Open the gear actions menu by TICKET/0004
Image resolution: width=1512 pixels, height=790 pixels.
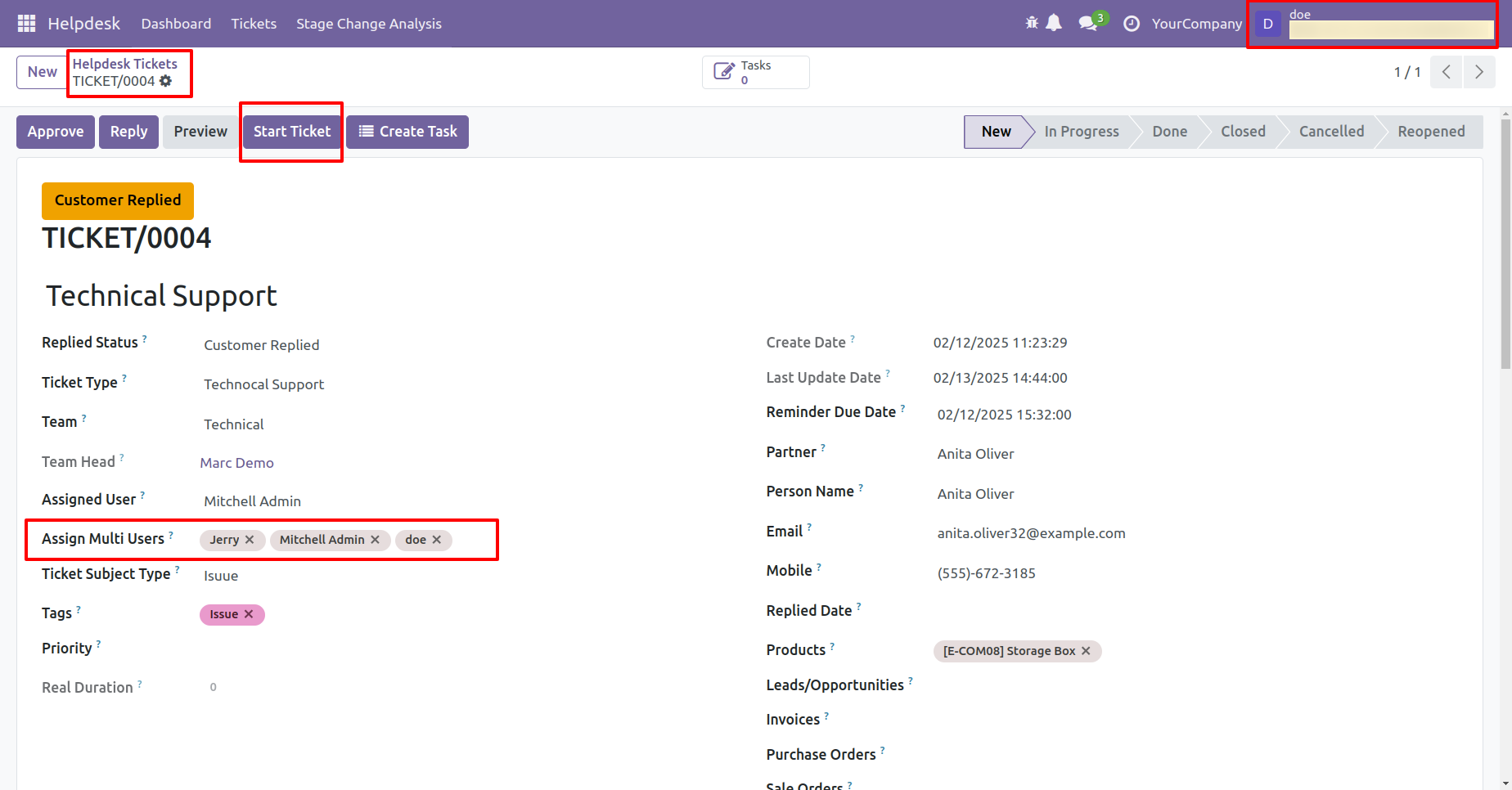pos(166,81)
